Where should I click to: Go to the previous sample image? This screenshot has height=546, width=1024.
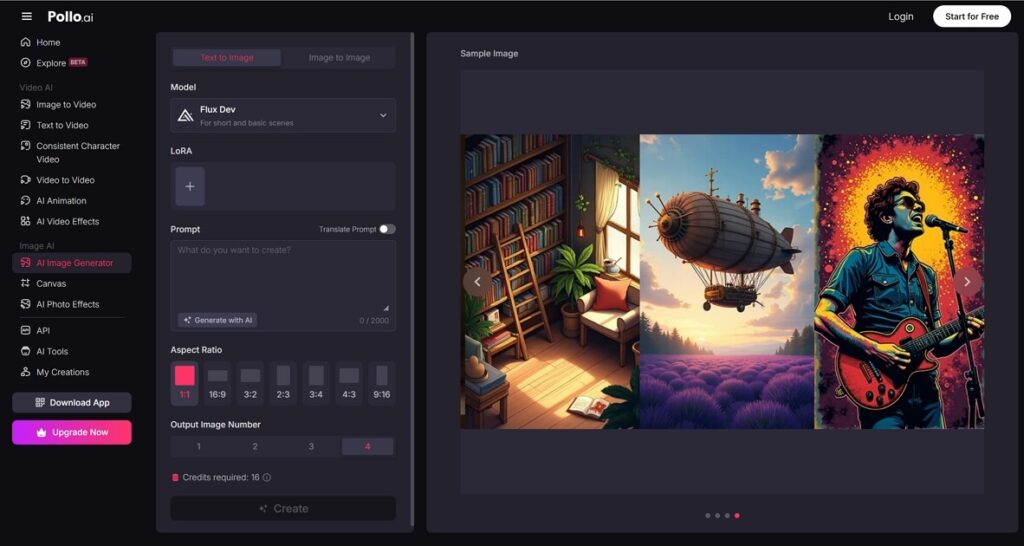pyautogui.click(x=478, y=282)
